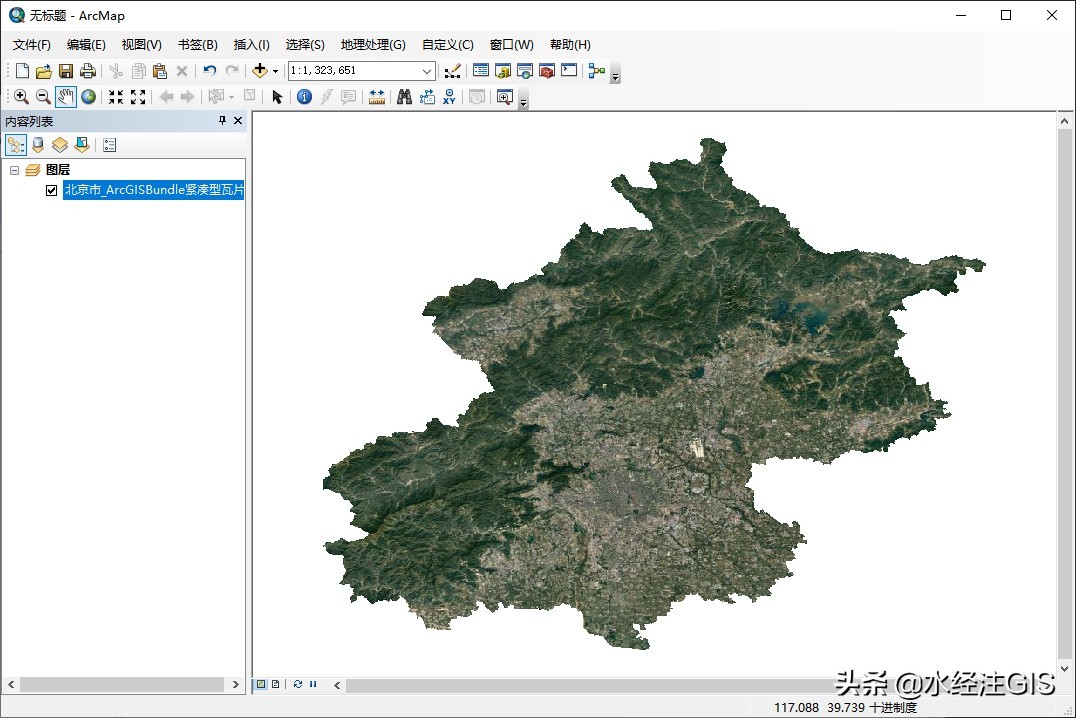Open the map scale dropdown list
This screenshot has width=1076, height=718.
click(x=426, y=70)
